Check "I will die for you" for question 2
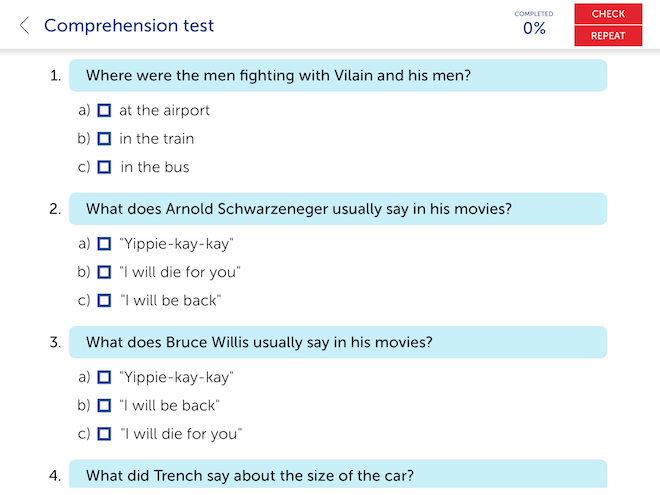The width and height of the screenshot is (660, 495). [104, 272]
